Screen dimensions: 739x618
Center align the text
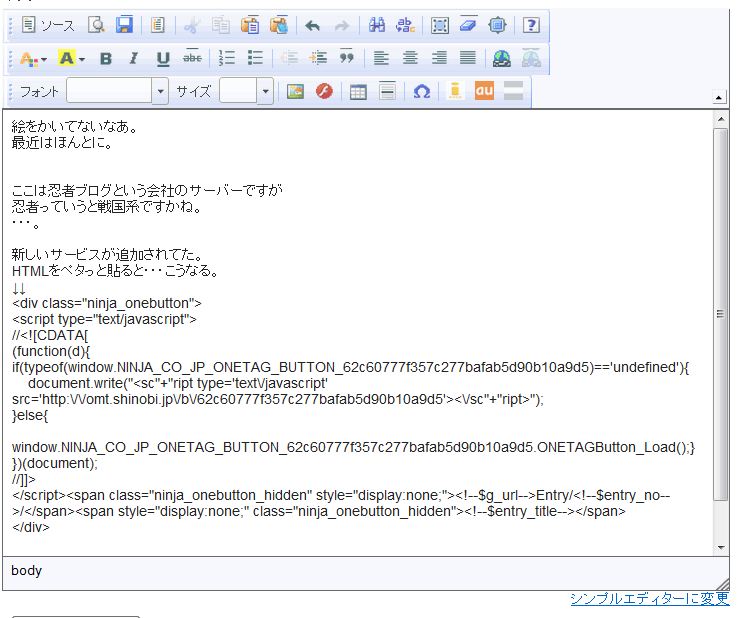410,59
